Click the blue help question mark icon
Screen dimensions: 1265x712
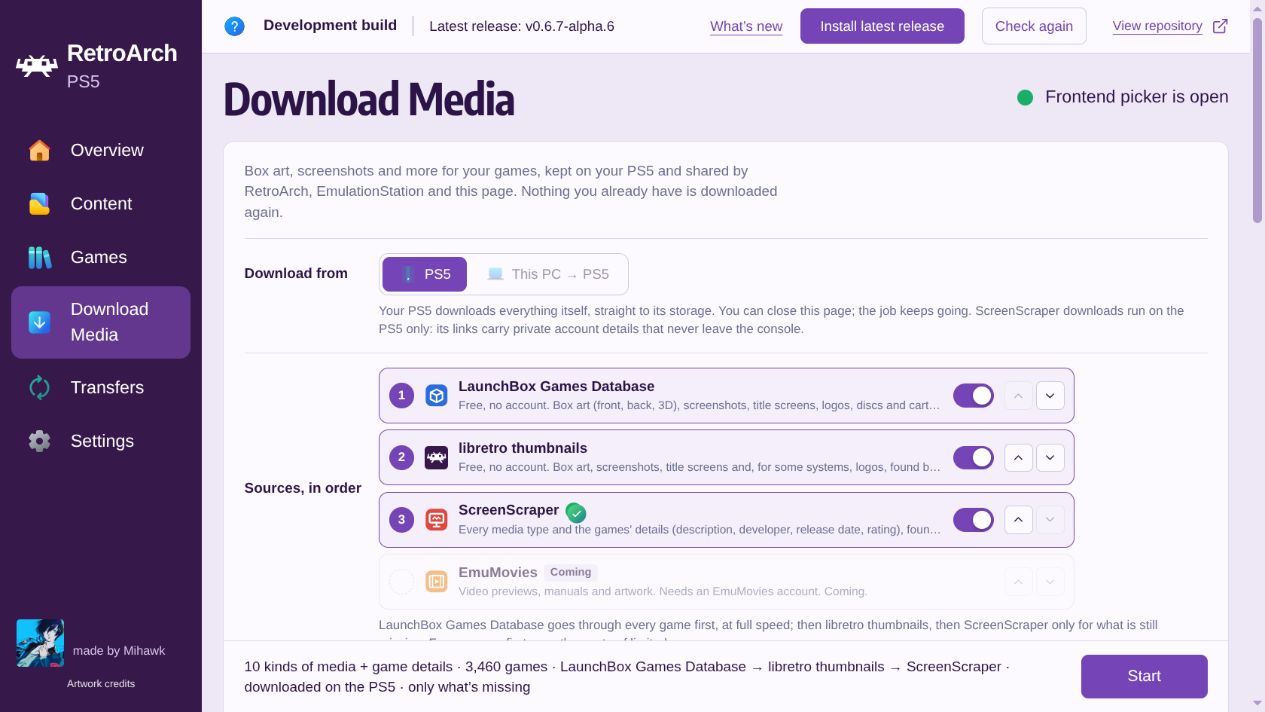click(x=235, y=26)
